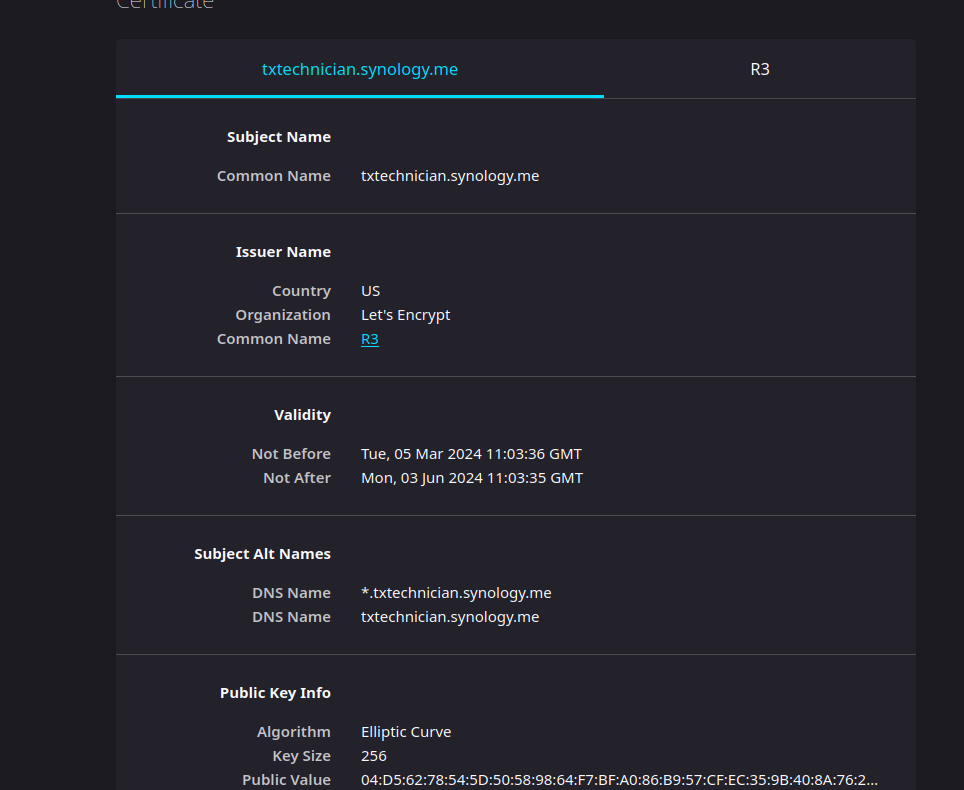Click the Public Key Info heading
The image size is (964, 790).
pos(275,693)
